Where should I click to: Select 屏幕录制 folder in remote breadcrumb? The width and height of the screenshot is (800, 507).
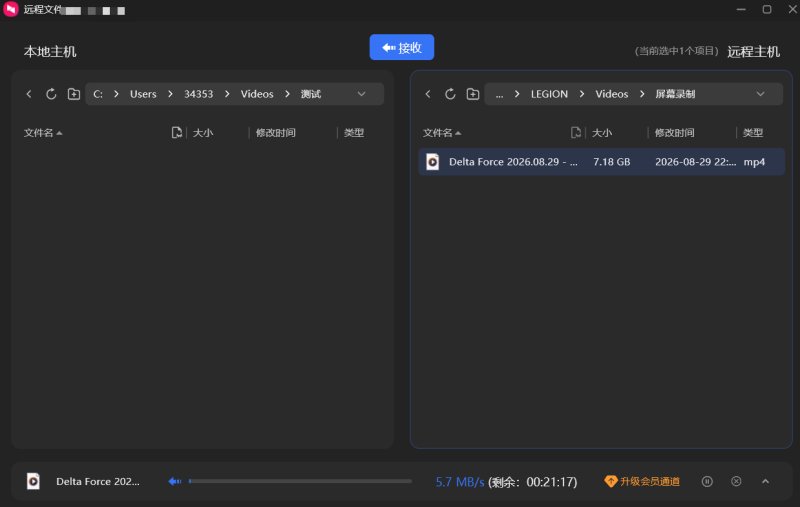pyautogui.click(x=675, y=94)
